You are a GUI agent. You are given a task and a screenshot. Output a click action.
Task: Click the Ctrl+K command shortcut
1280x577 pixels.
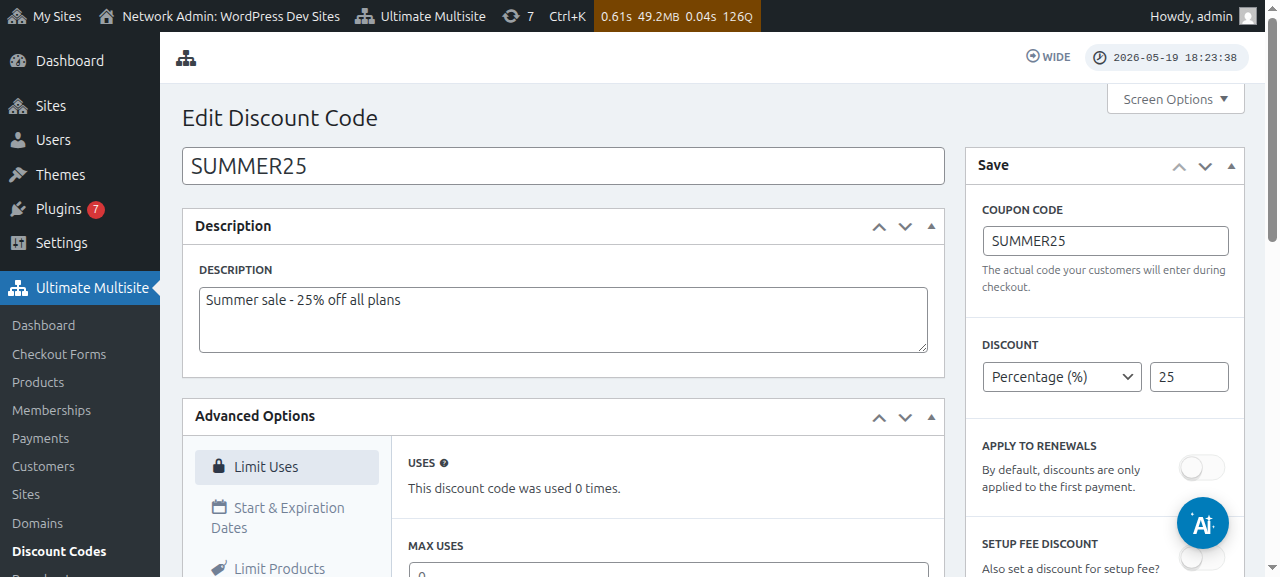(568, 16)
